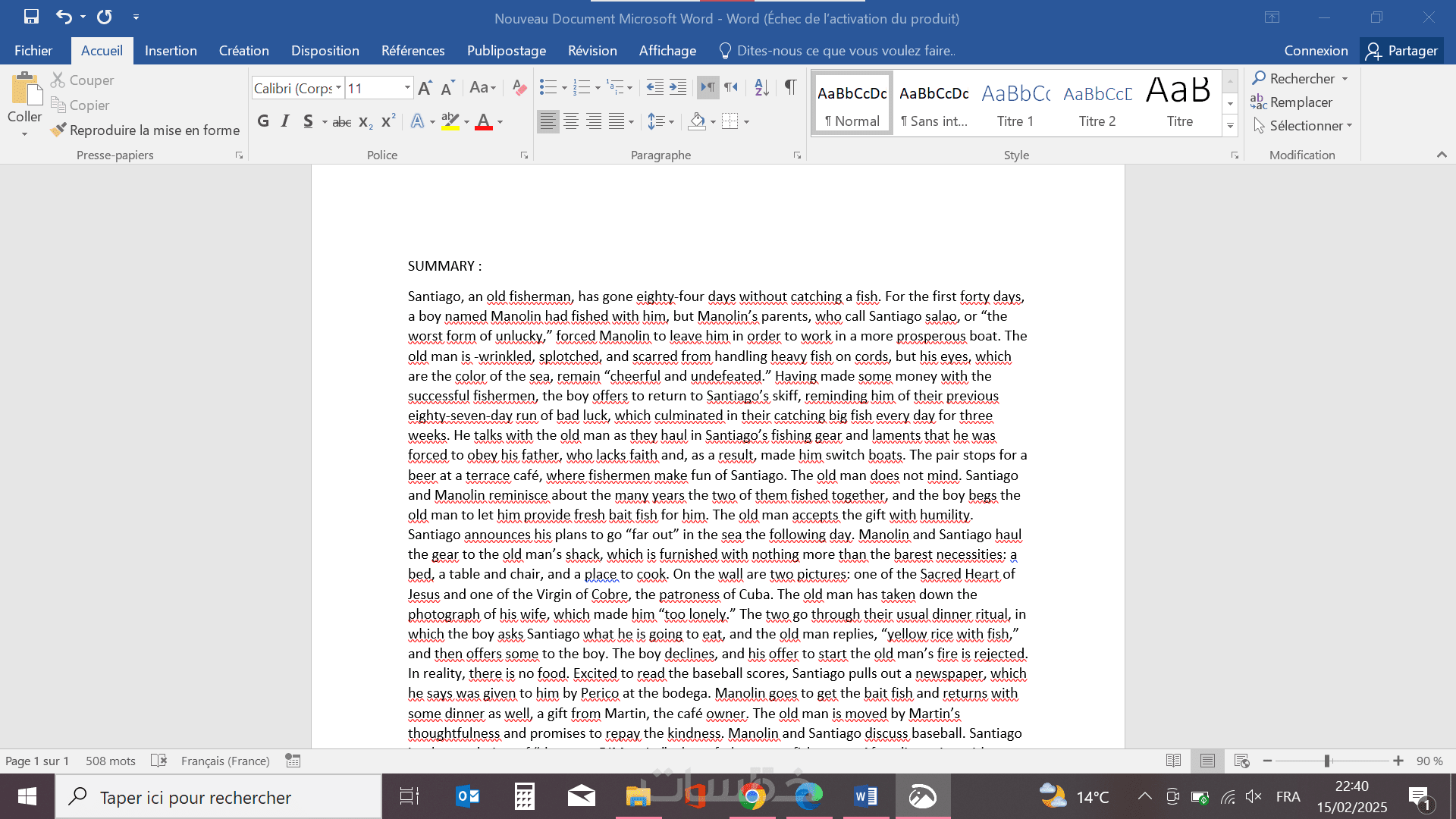Expand the styles gallery more arrow
This screenshot has width=1456, height=819.
click(1230, 127)
